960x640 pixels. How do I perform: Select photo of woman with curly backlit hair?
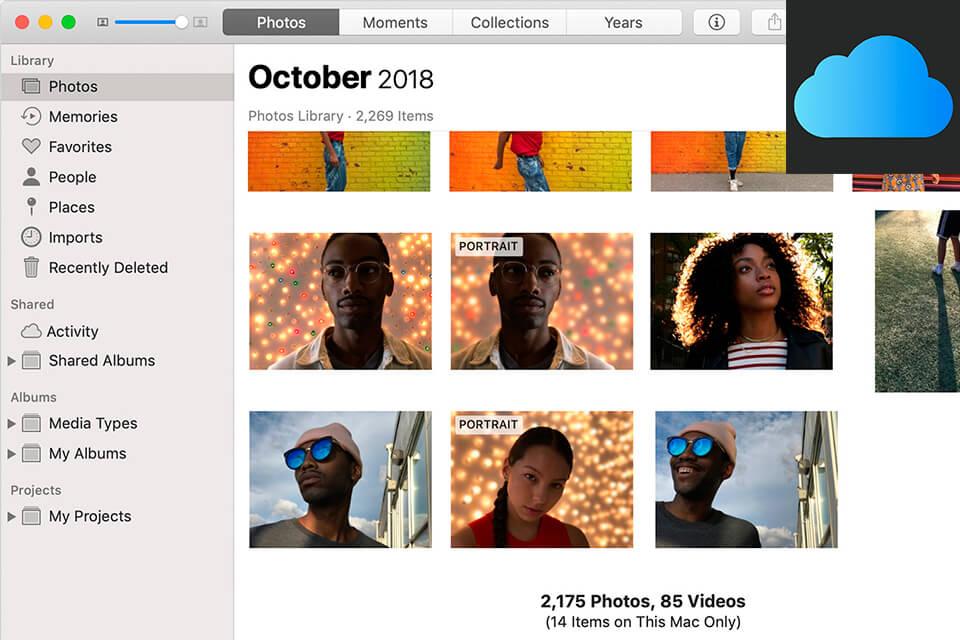click(741, 301)
